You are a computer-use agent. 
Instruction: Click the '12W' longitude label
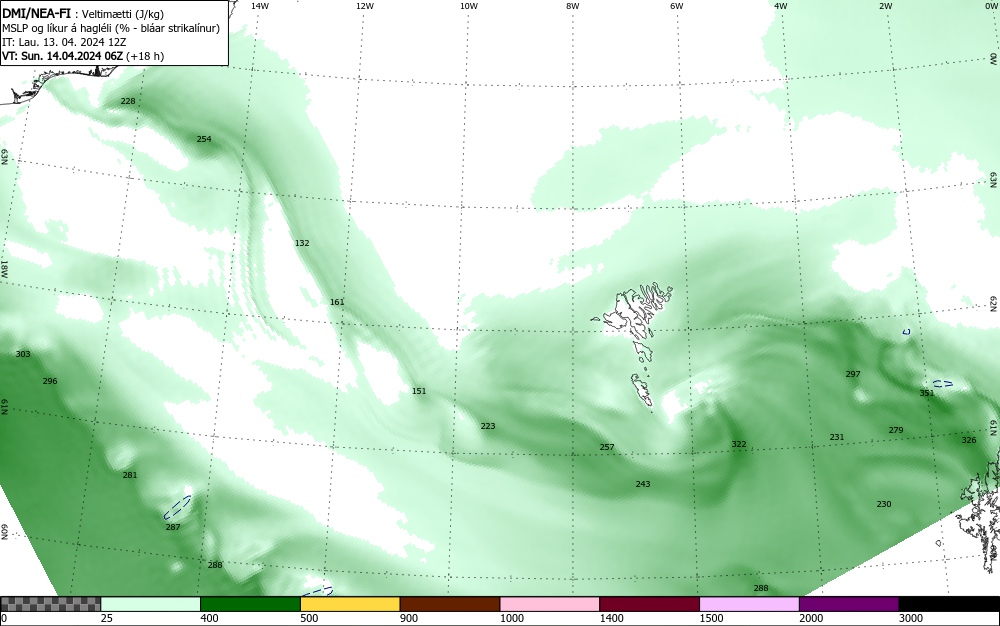[x=364, y=6]
